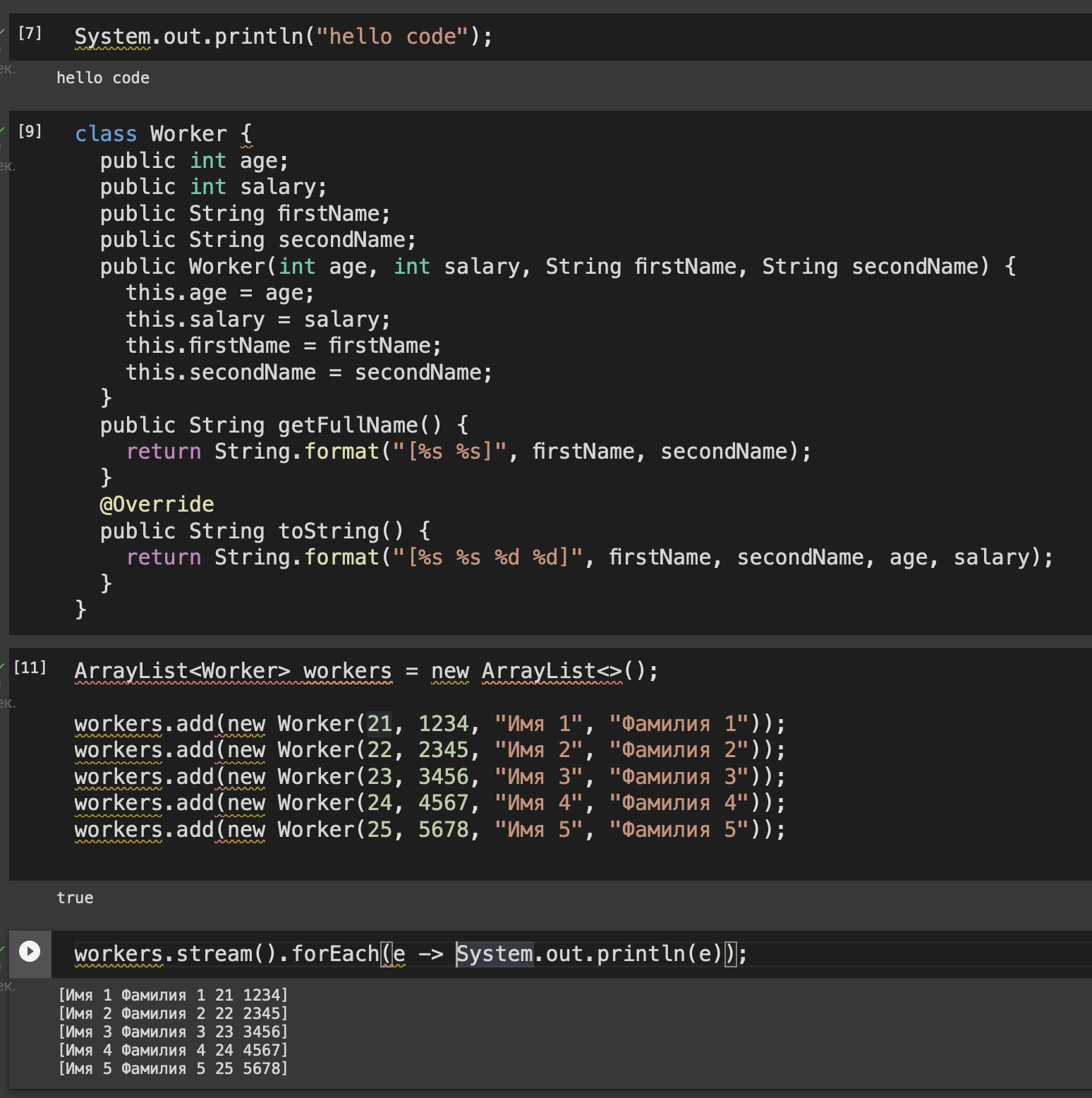Run the workers.stream() cell with play button
This screenshot has height=1098, width=1092.
(x=30, y=951)
